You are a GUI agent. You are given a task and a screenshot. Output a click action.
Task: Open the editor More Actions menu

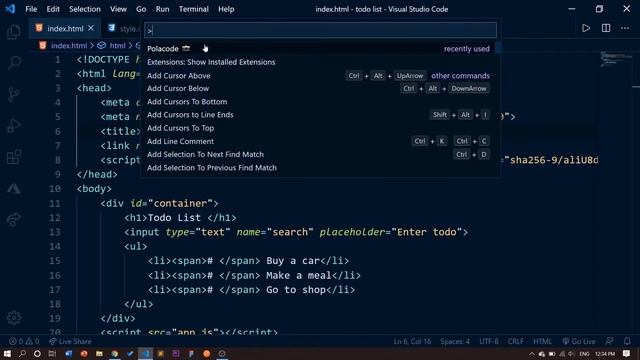(625, 28)
